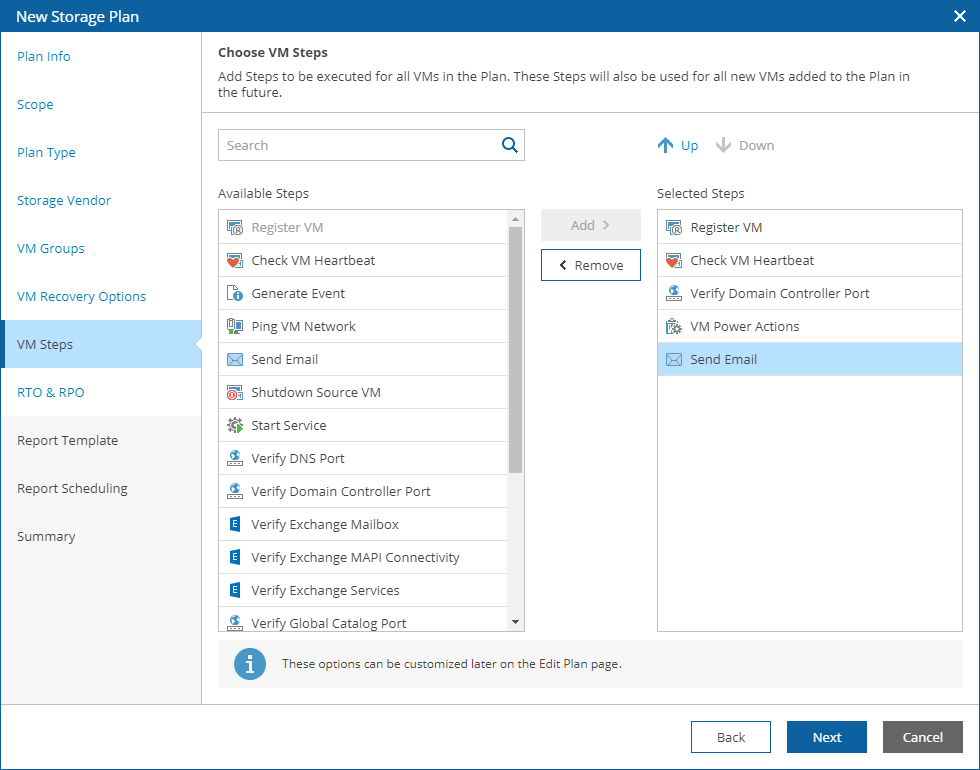
Task: Click the Generate Event step icon
Action: point(235,294)
